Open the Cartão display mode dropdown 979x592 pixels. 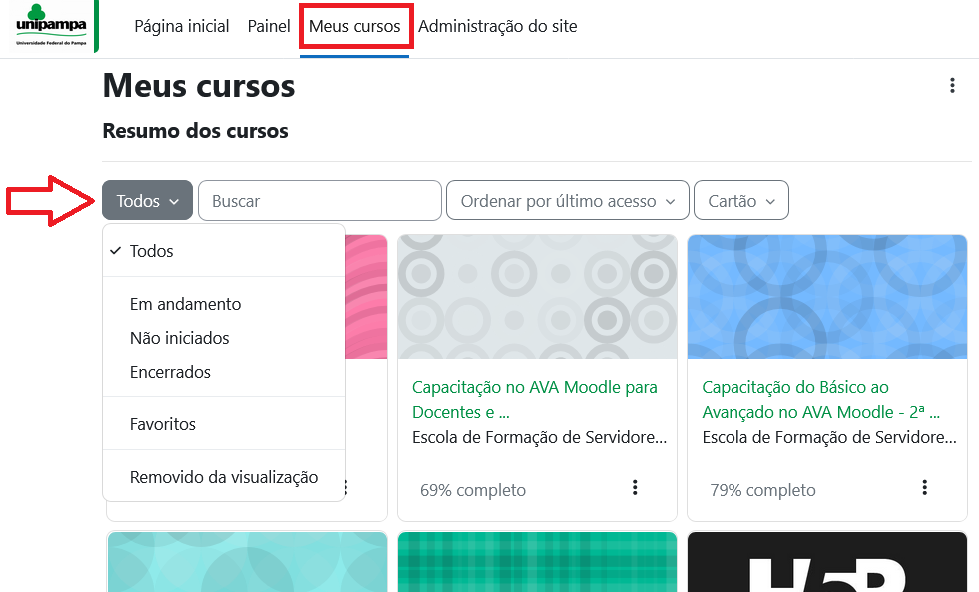click(x=740, y=200)
